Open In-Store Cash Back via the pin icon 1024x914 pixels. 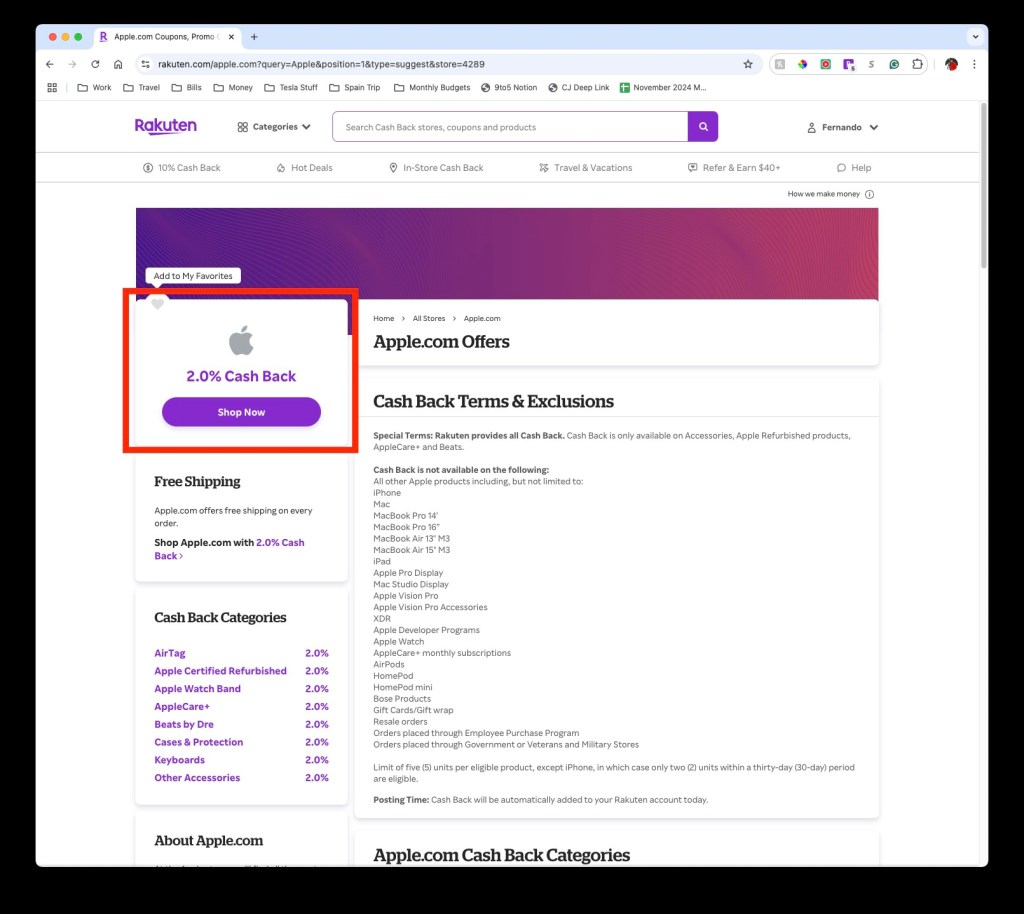click(x=393, y=168)
